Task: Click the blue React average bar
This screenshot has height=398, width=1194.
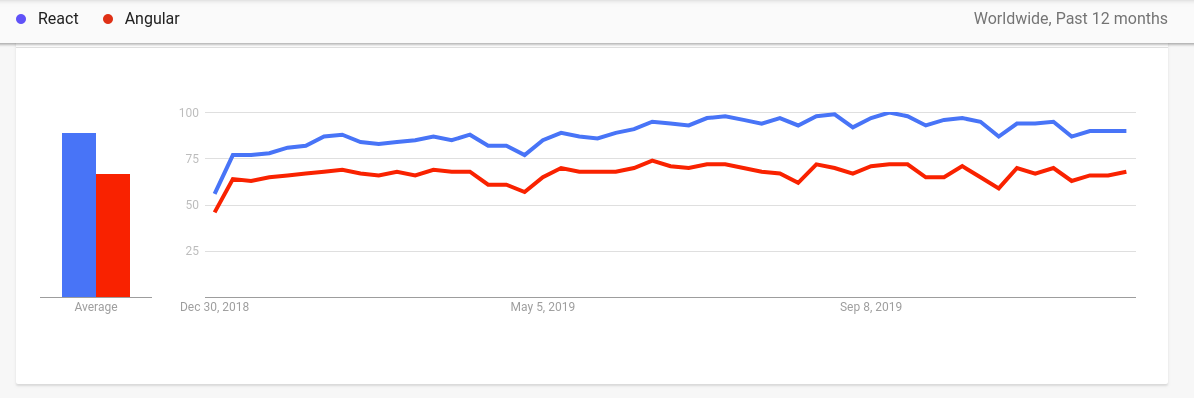Action: point(79,215)
